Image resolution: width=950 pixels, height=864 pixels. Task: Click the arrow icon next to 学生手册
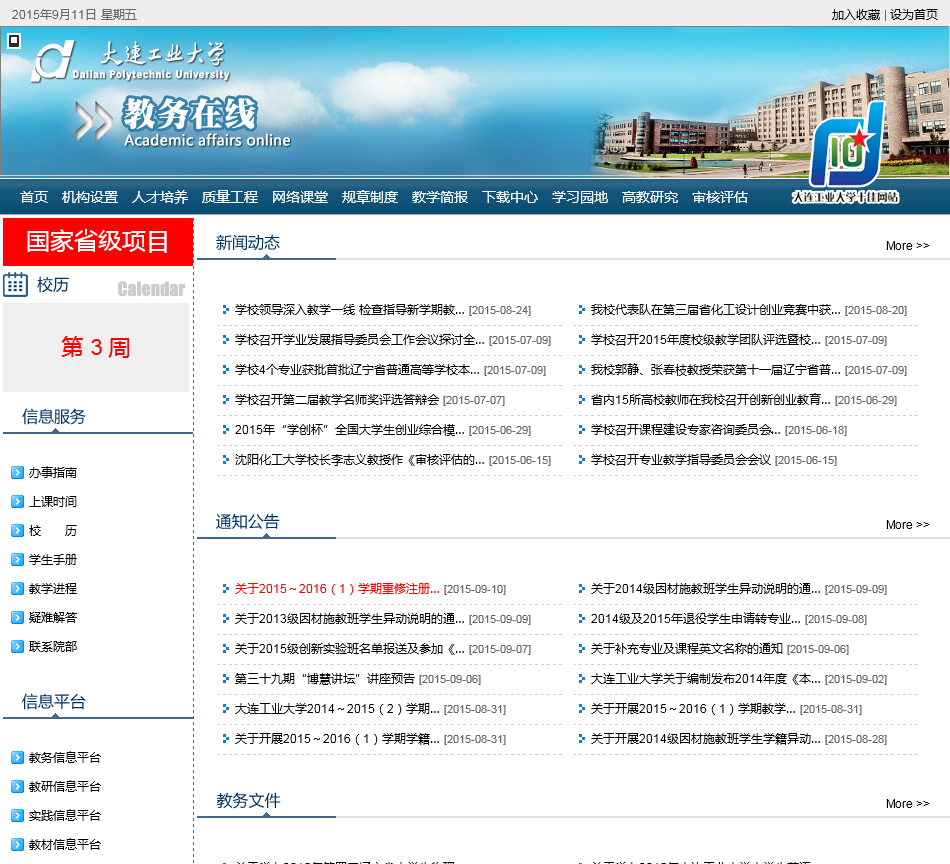tap(18, 560)
